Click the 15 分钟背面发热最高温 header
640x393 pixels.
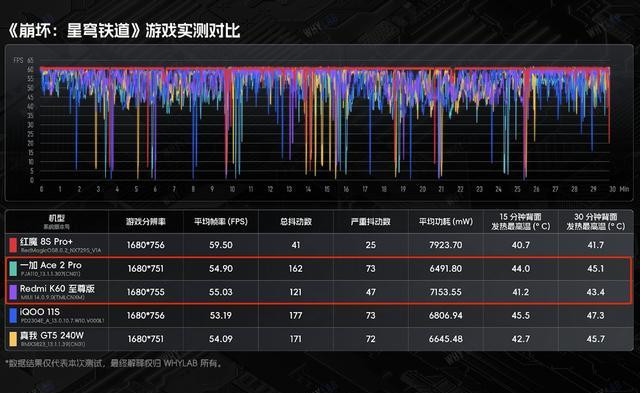521,222
